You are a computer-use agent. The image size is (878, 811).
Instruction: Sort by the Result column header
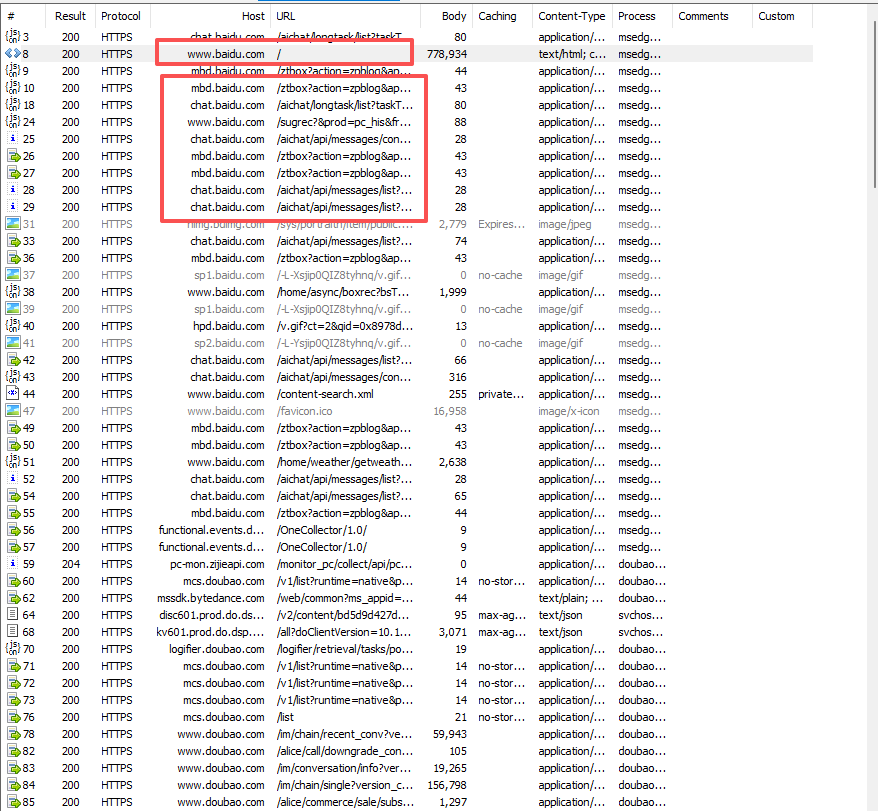tap(70, 16)
